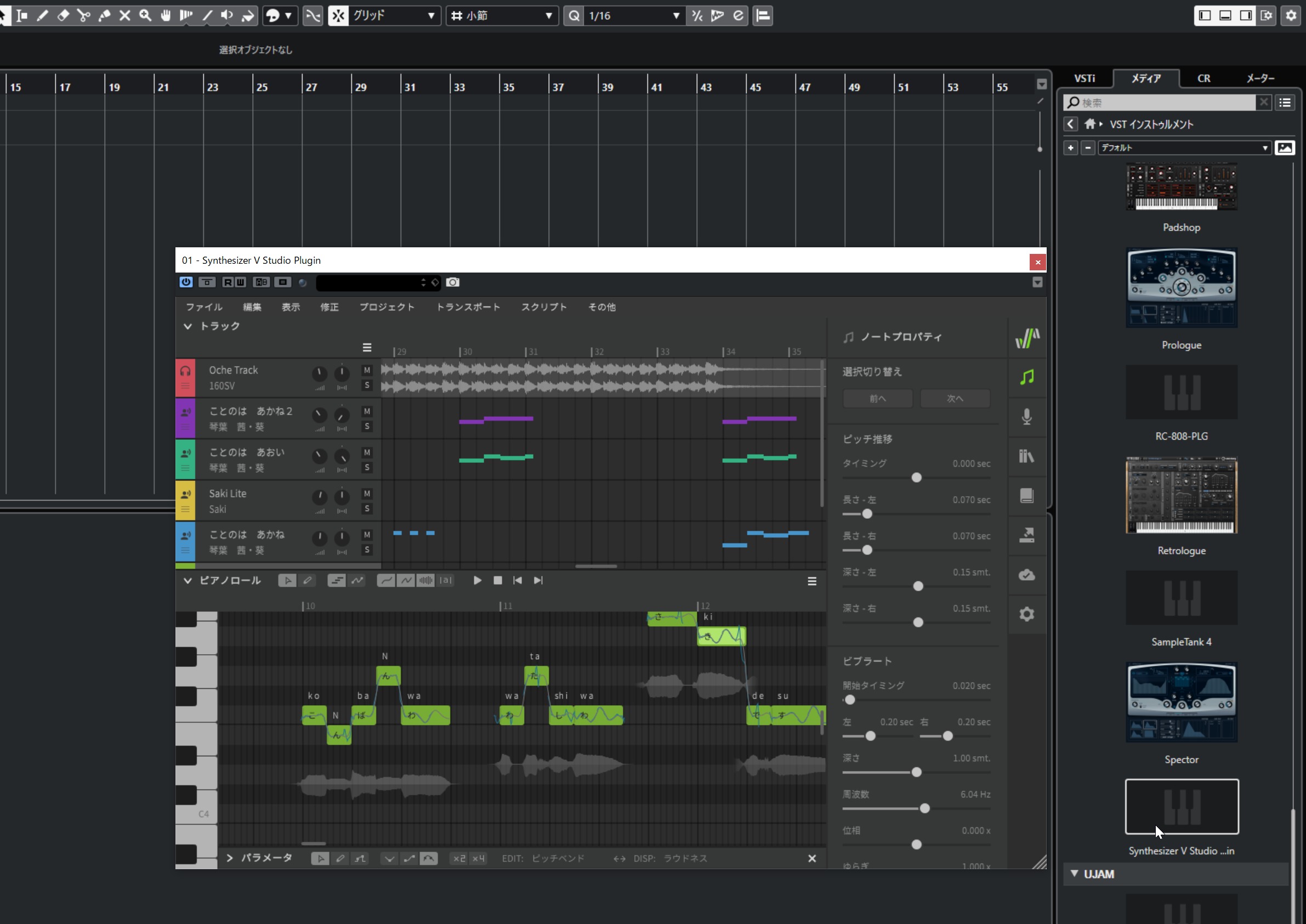Open the Synthesizer V settings gear panel
1306x924 pixels.
click(x=1026, y=614)
